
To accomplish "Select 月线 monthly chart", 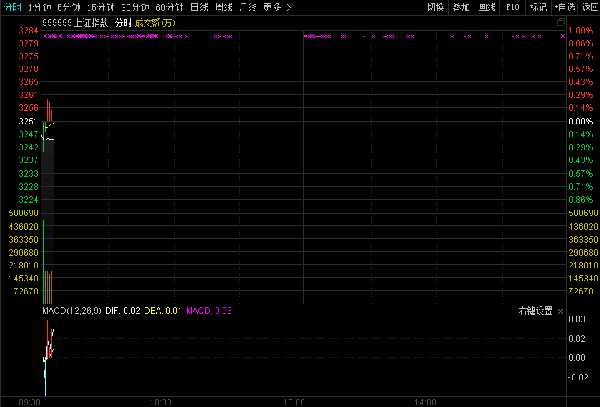I will [x=249, y=7].
